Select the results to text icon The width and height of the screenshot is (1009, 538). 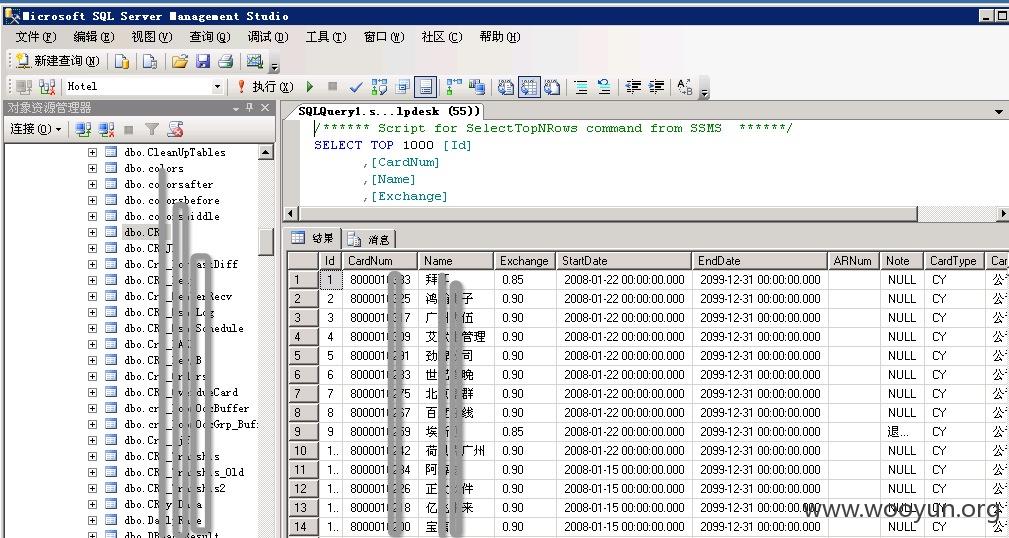click(x=506, y=86)
